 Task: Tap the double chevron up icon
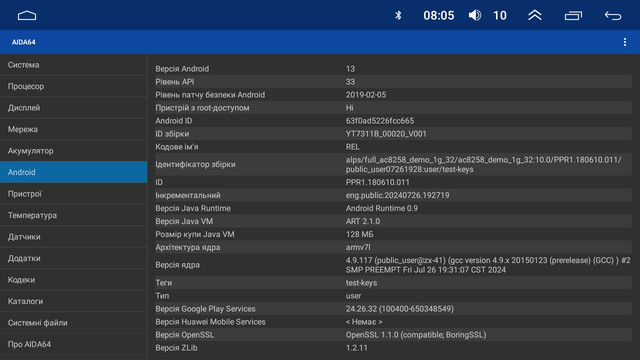coord(535,16)
